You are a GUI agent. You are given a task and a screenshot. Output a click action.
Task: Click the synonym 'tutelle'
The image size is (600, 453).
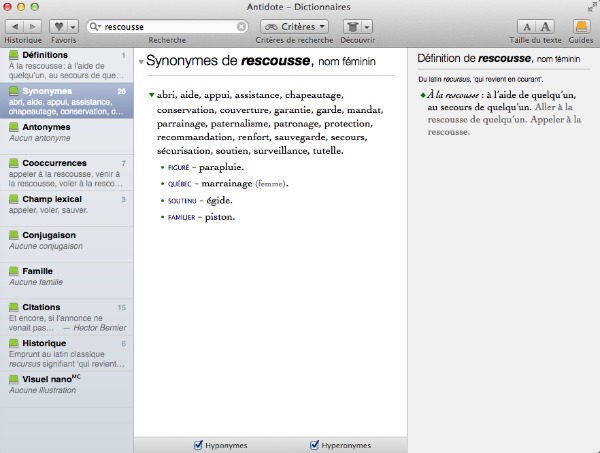coord(327,150)
